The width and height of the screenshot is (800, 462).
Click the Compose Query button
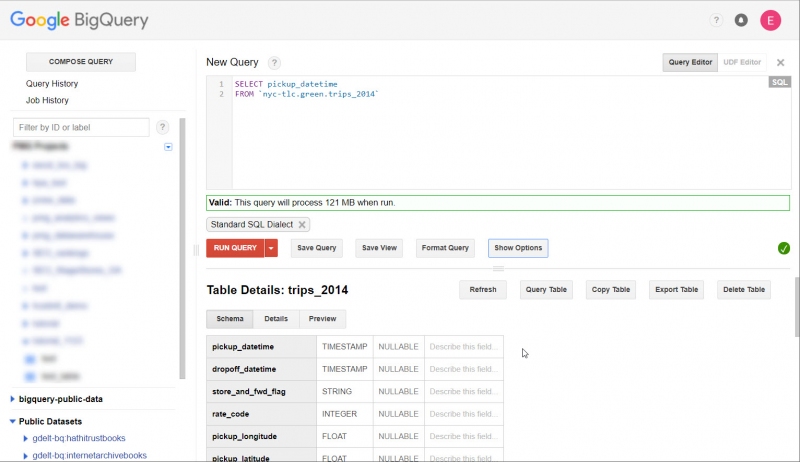click(x=81, y=62)
